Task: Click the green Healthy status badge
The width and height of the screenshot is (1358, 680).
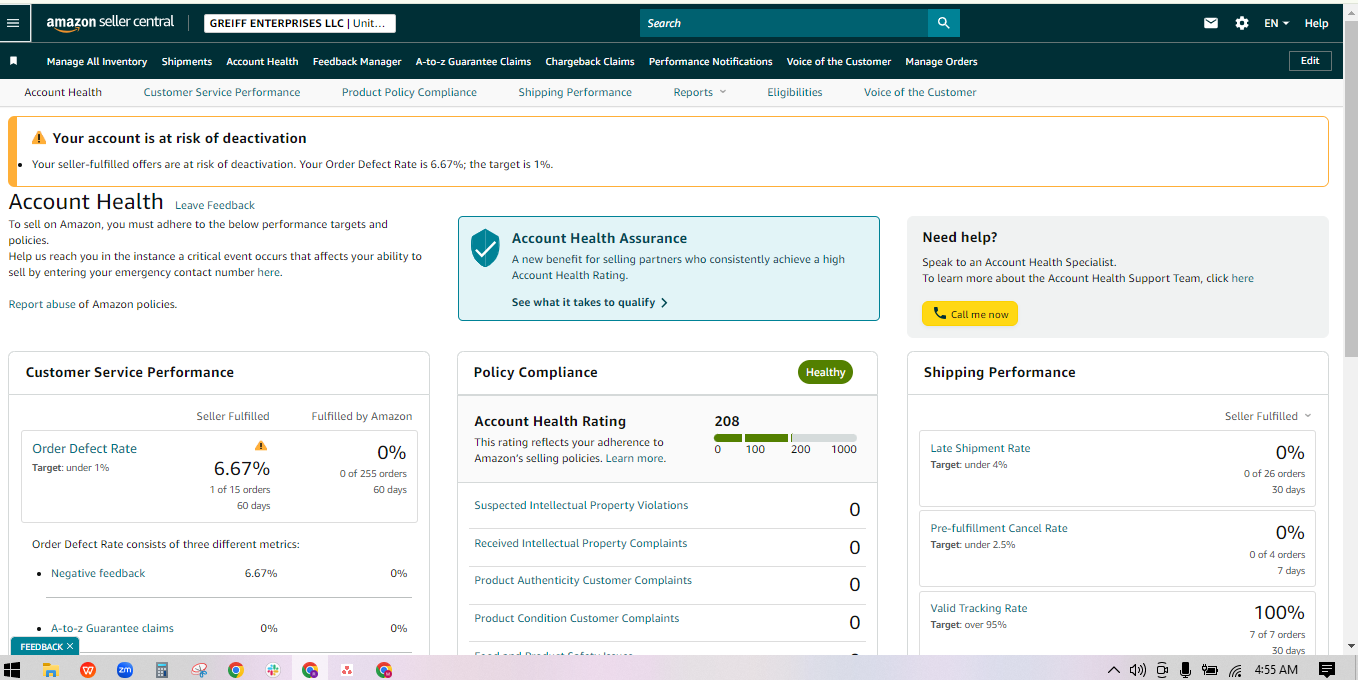Action: pos(825,372)
